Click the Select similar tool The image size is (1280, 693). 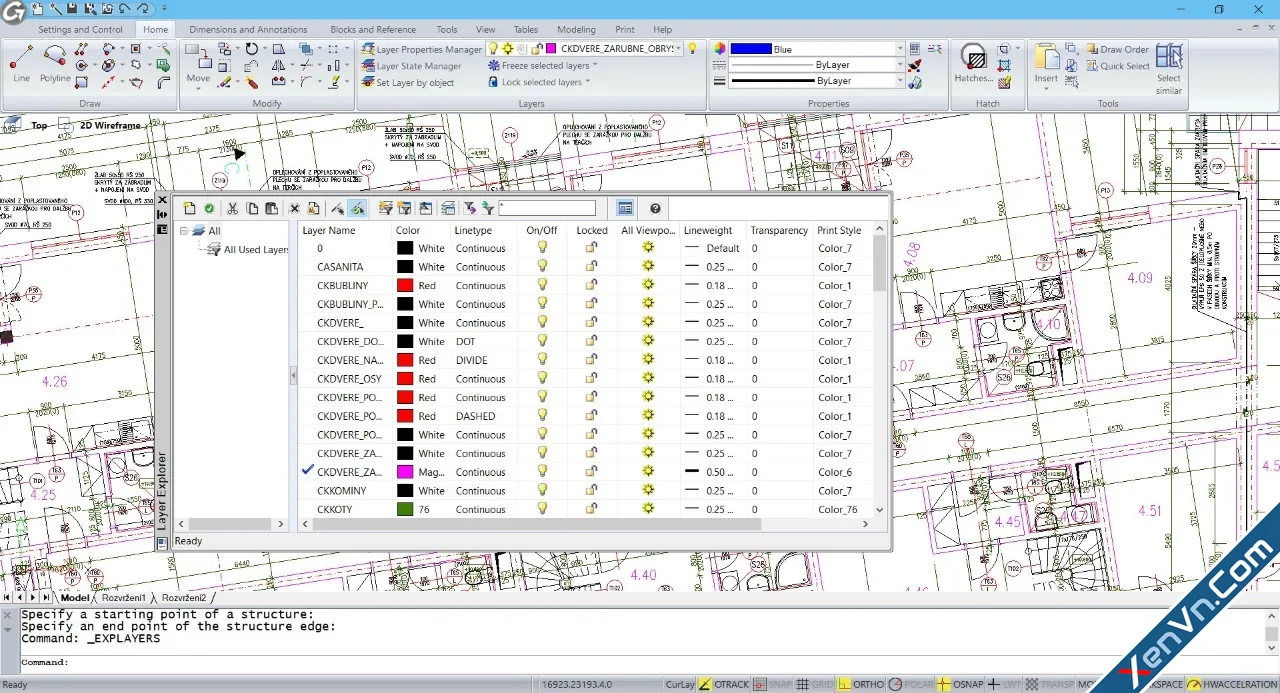[1169, 68]
